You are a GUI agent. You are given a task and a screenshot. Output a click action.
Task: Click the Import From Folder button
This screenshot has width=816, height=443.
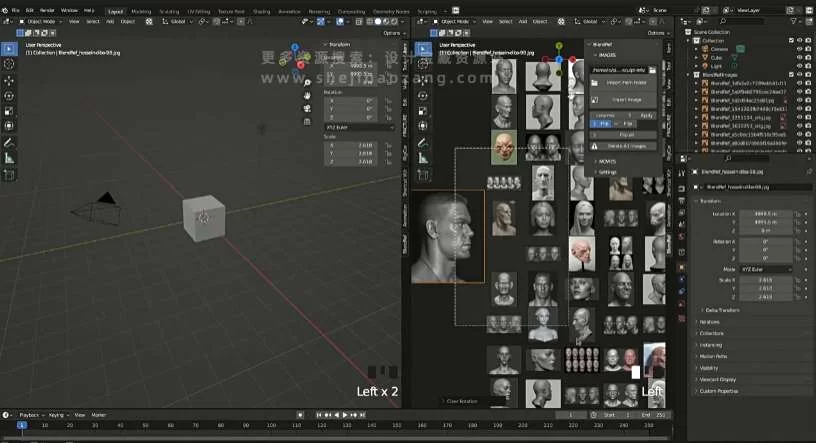[624, 82]
